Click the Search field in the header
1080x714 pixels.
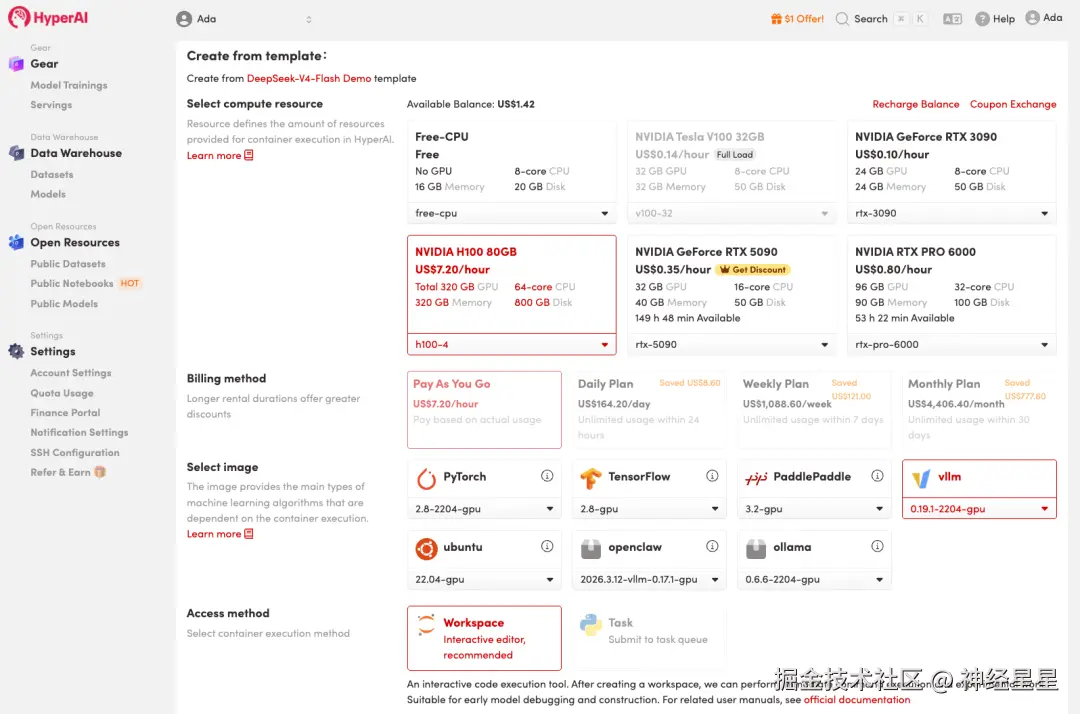[x=870, y=19]
